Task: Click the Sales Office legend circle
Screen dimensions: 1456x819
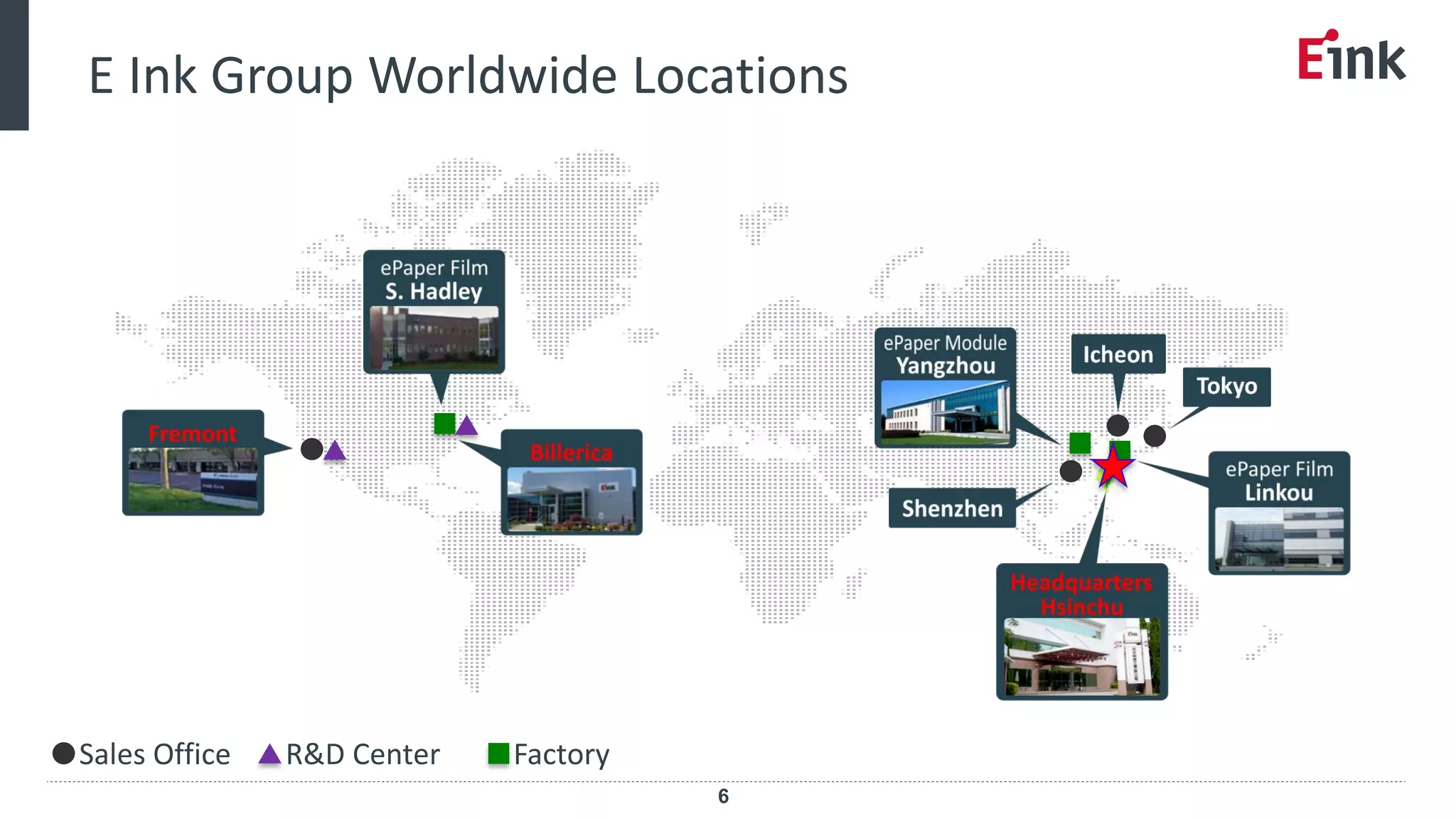Action: pyautogui.click(x=64, y=754)
